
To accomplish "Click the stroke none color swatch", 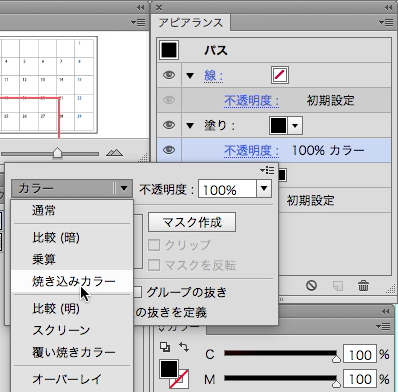I will click(280, 75).
